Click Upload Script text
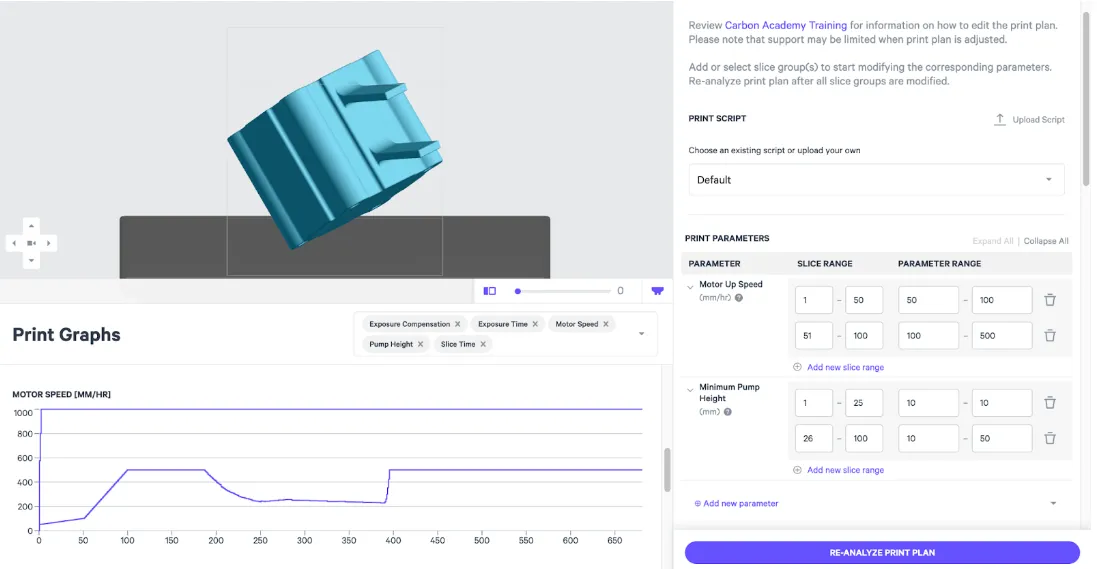This screenshot has height=569, width=1097. pyautogui.click(x=1038, y=120)
